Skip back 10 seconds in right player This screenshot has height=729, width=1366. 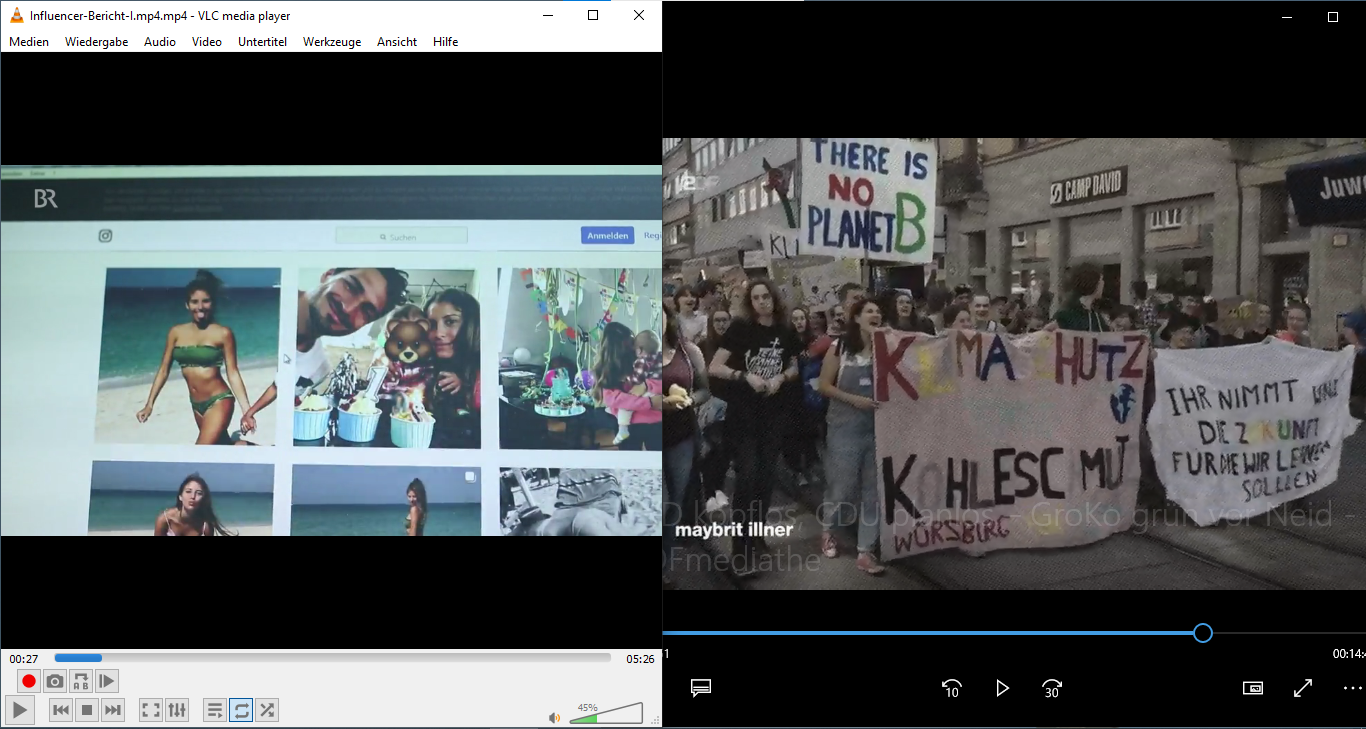(x=951, y=688)
